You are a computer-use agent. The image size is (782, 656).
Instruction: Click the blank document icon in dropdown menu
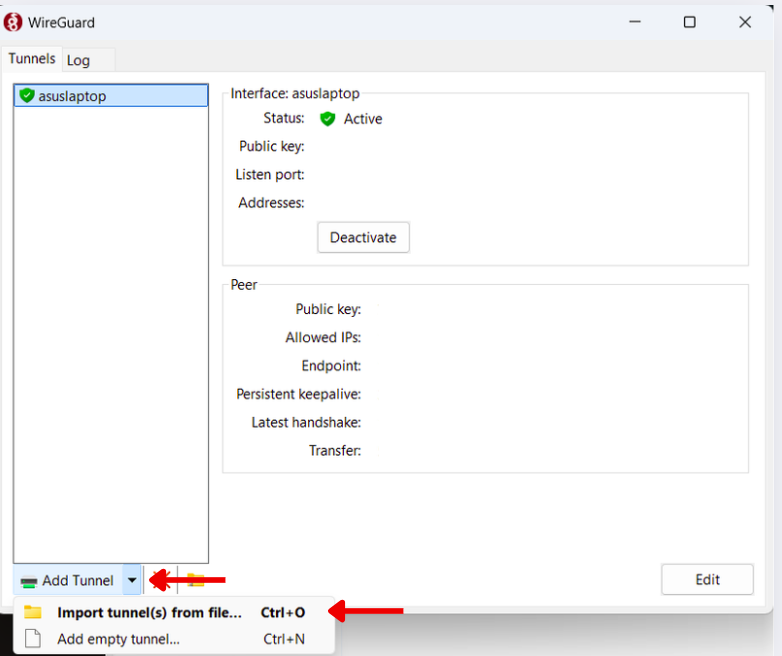point(33,639)
